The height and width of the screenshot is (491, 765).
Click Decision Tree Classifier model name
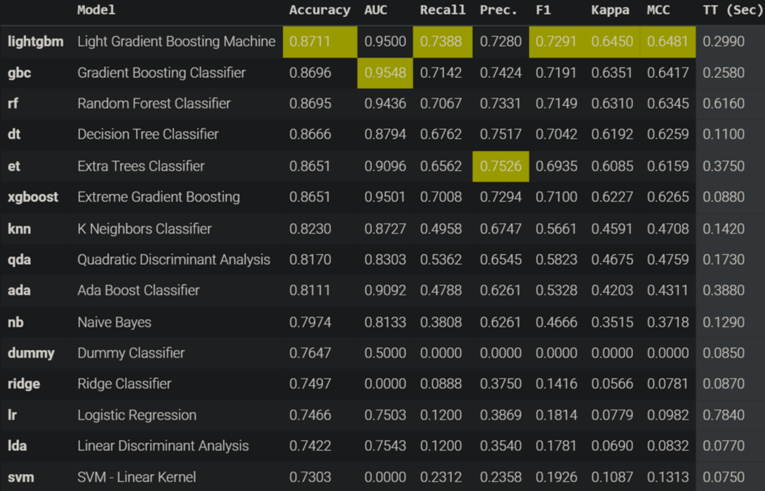click(x=148, y=134)
